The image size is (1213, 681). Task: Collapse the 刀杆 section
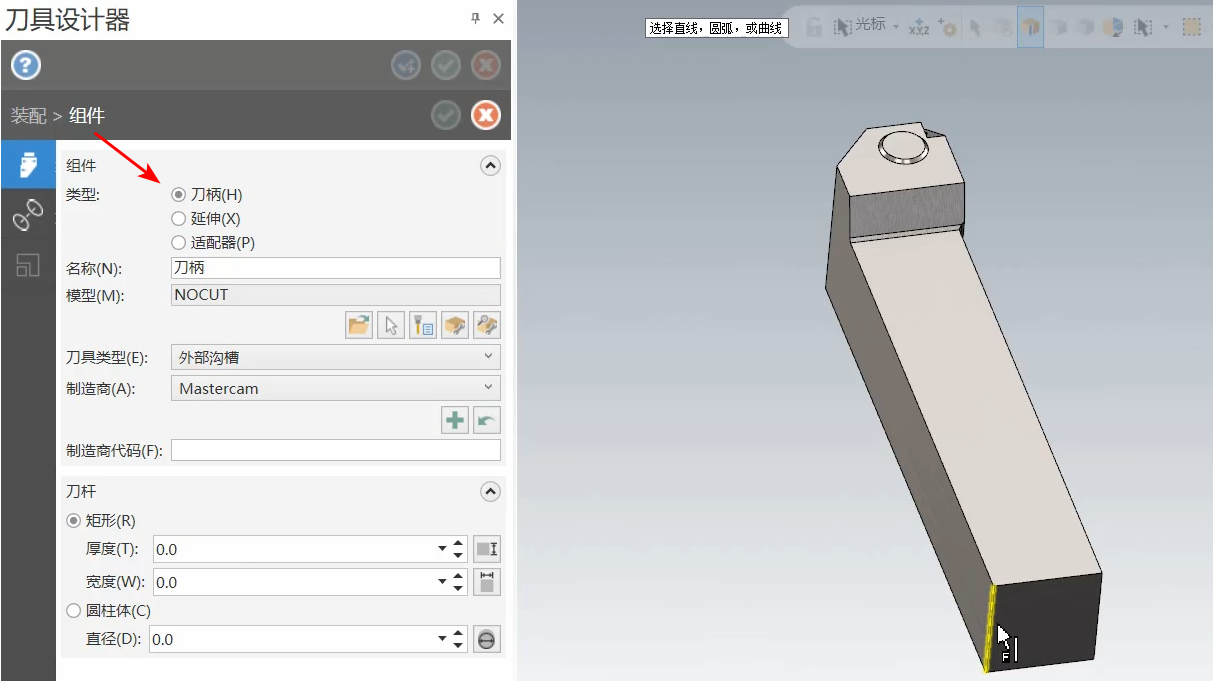(490, 492)
